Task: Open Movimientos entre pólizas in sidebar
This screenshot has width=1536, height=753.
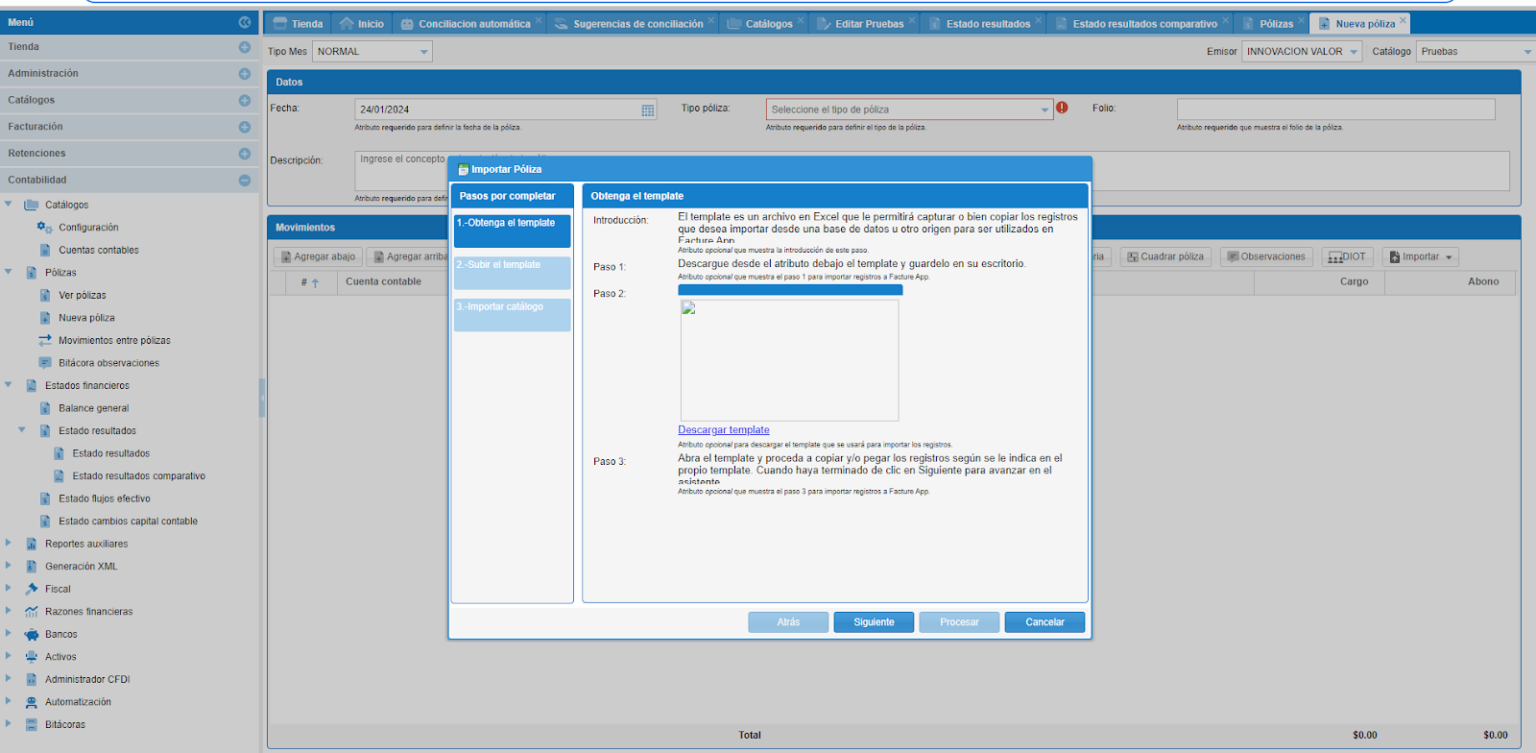Action: (114, 341)
